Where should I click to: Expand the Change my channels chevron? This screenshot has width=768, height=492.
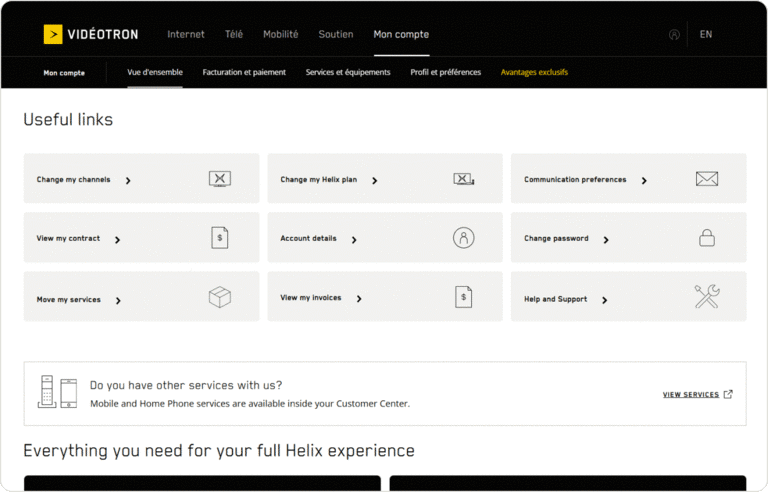tap(129, 181)
